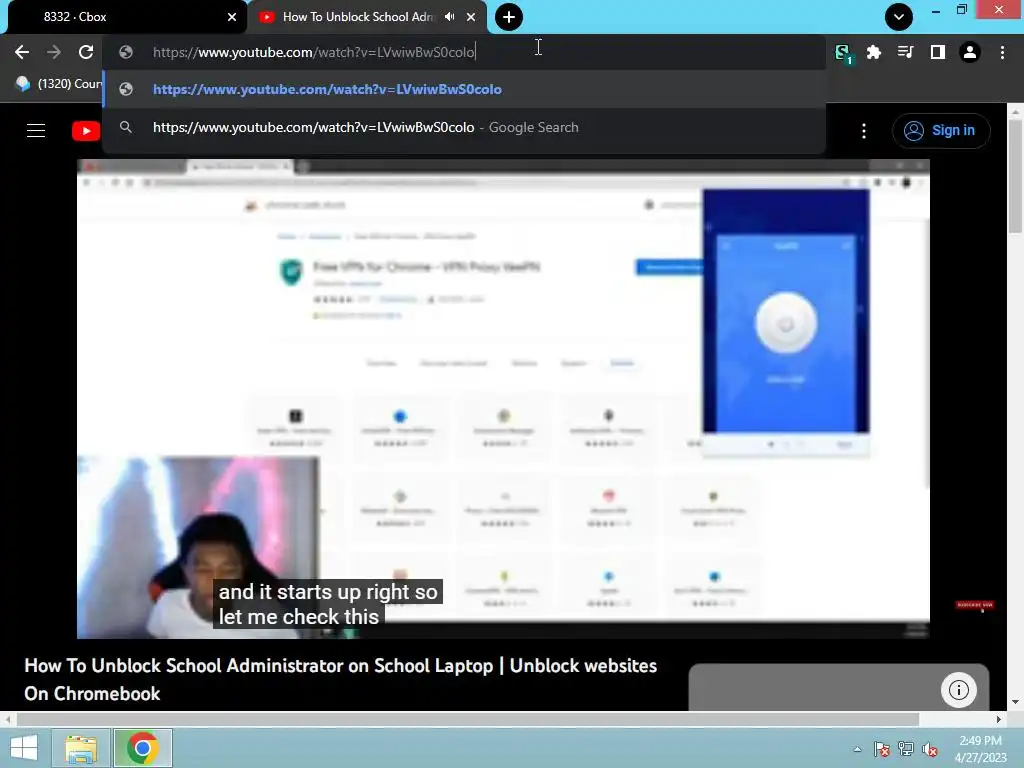Mute the tab's audio speaker icon
Screen dimensions: 1024x768
click(x=449, y=16)
